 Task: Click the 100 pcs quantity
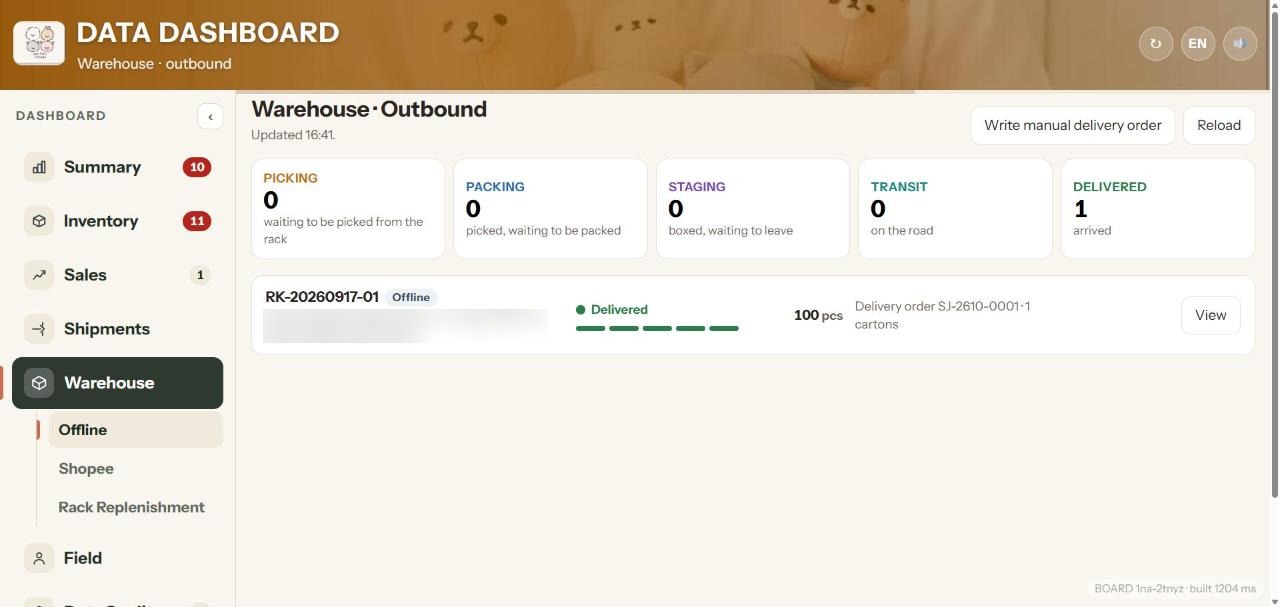coord(818,315)
